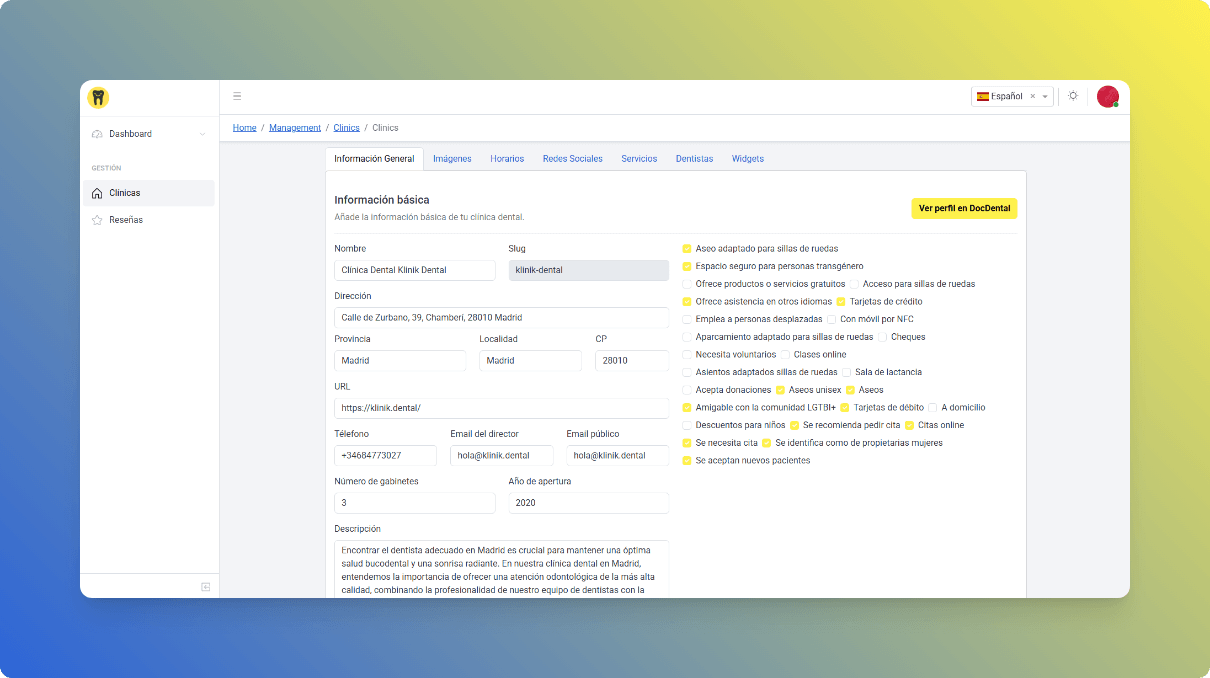The width and height of the screenshot is (1210, 678).
Task: Follow the Management breadcrumb link
Action: pyautogui.click(x=295, y=128)
